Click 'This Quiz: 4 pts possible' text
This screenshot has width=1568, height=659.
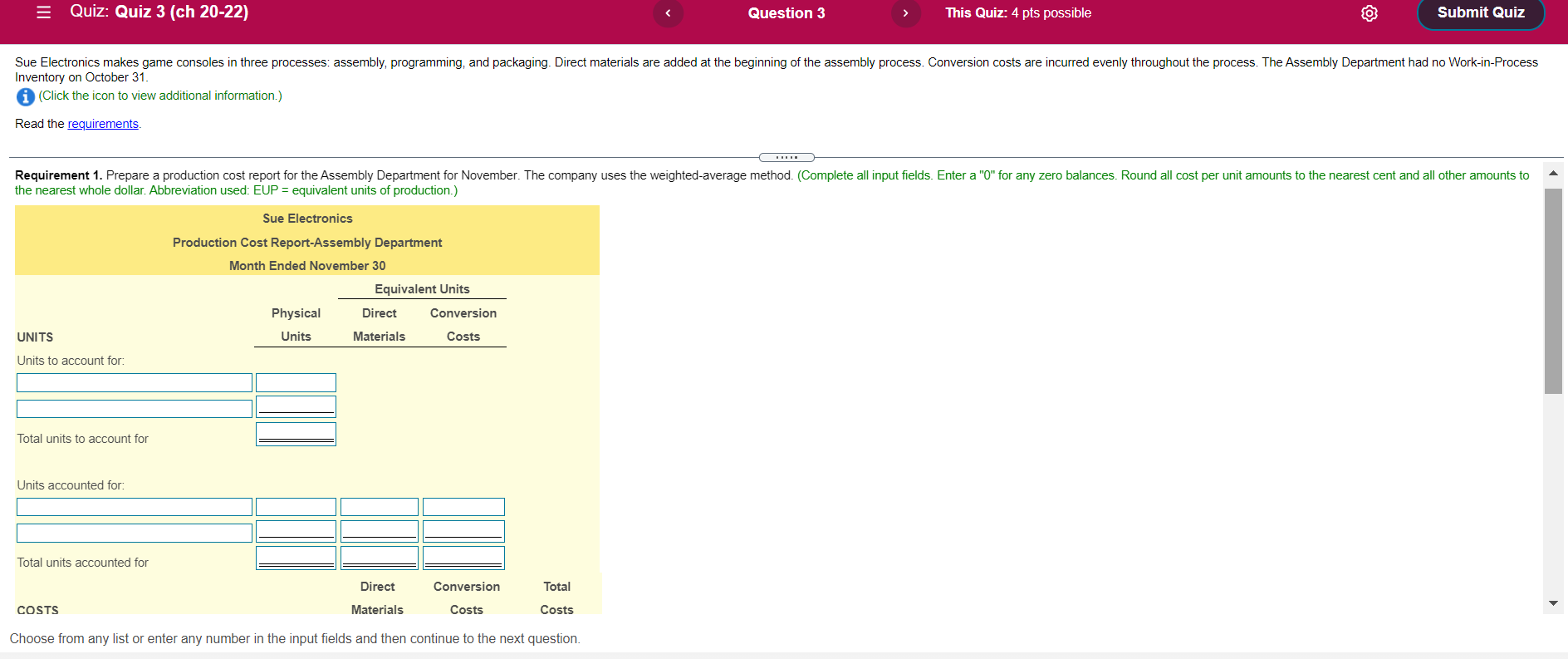pyautogui.click(x=1018, y=13)
